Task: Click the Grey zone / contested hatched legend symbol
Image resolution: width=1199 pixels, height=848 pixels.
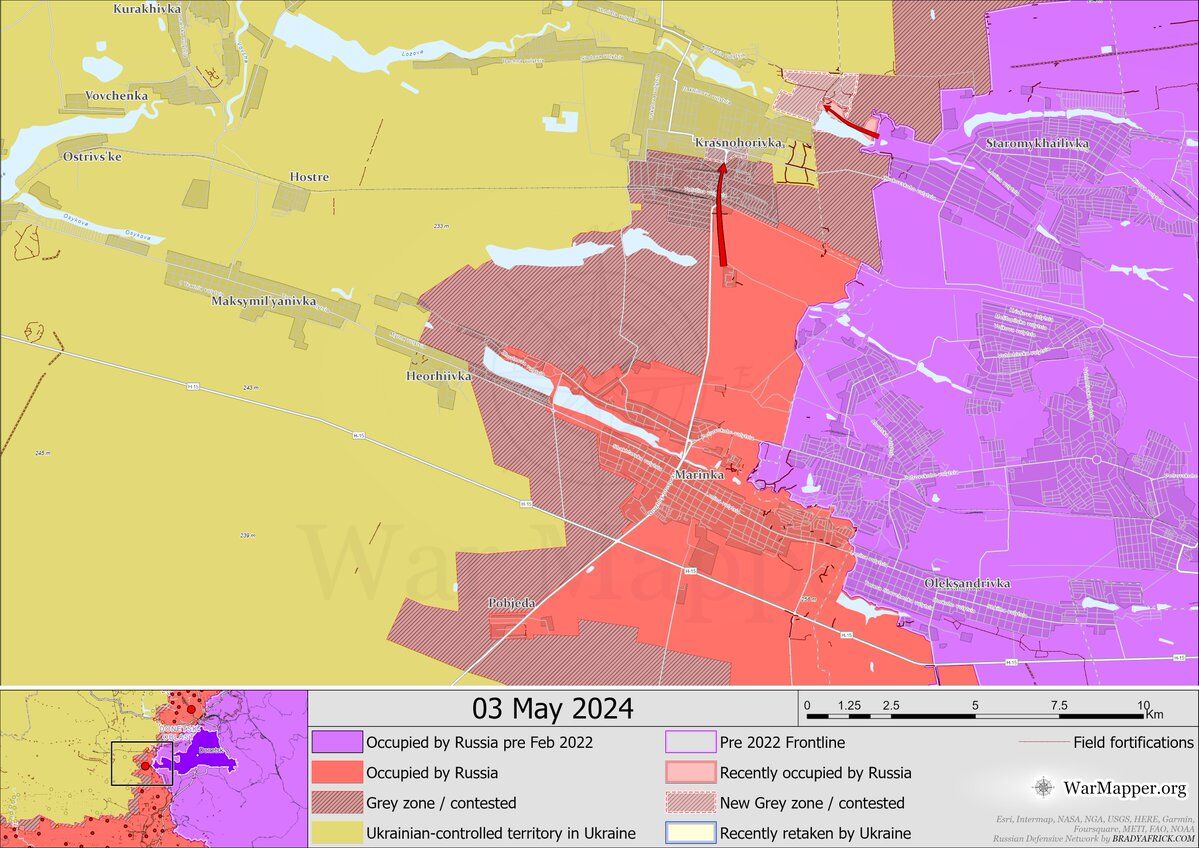Action: coord(336,803)
